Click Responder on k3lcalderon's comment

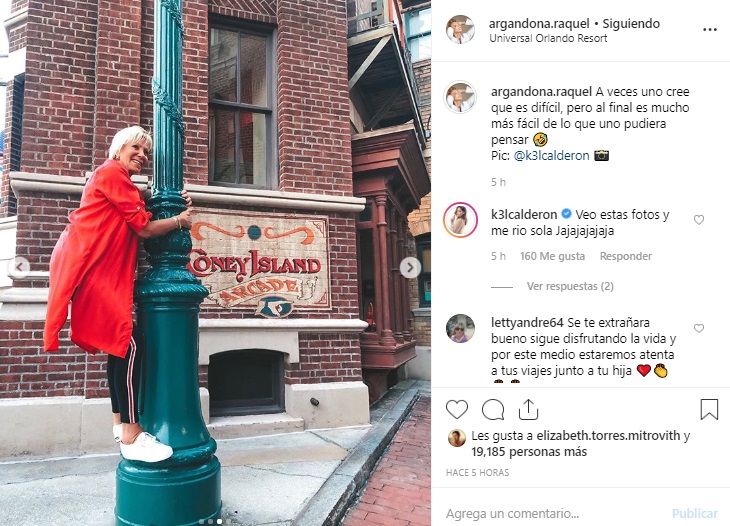click(626, 256)
